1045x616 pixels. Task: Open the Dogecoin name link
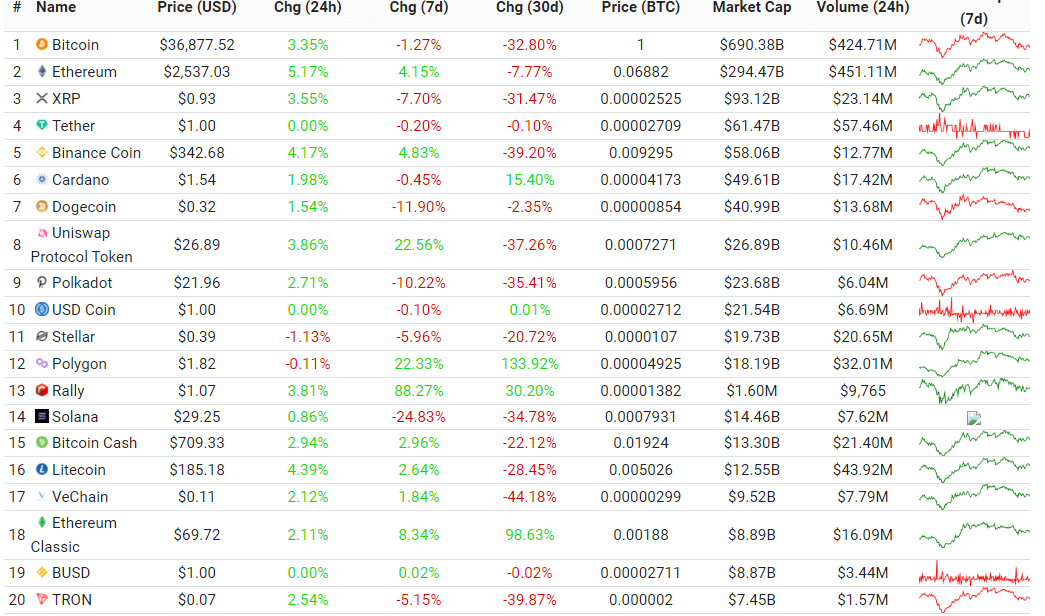tap(84, 207)
